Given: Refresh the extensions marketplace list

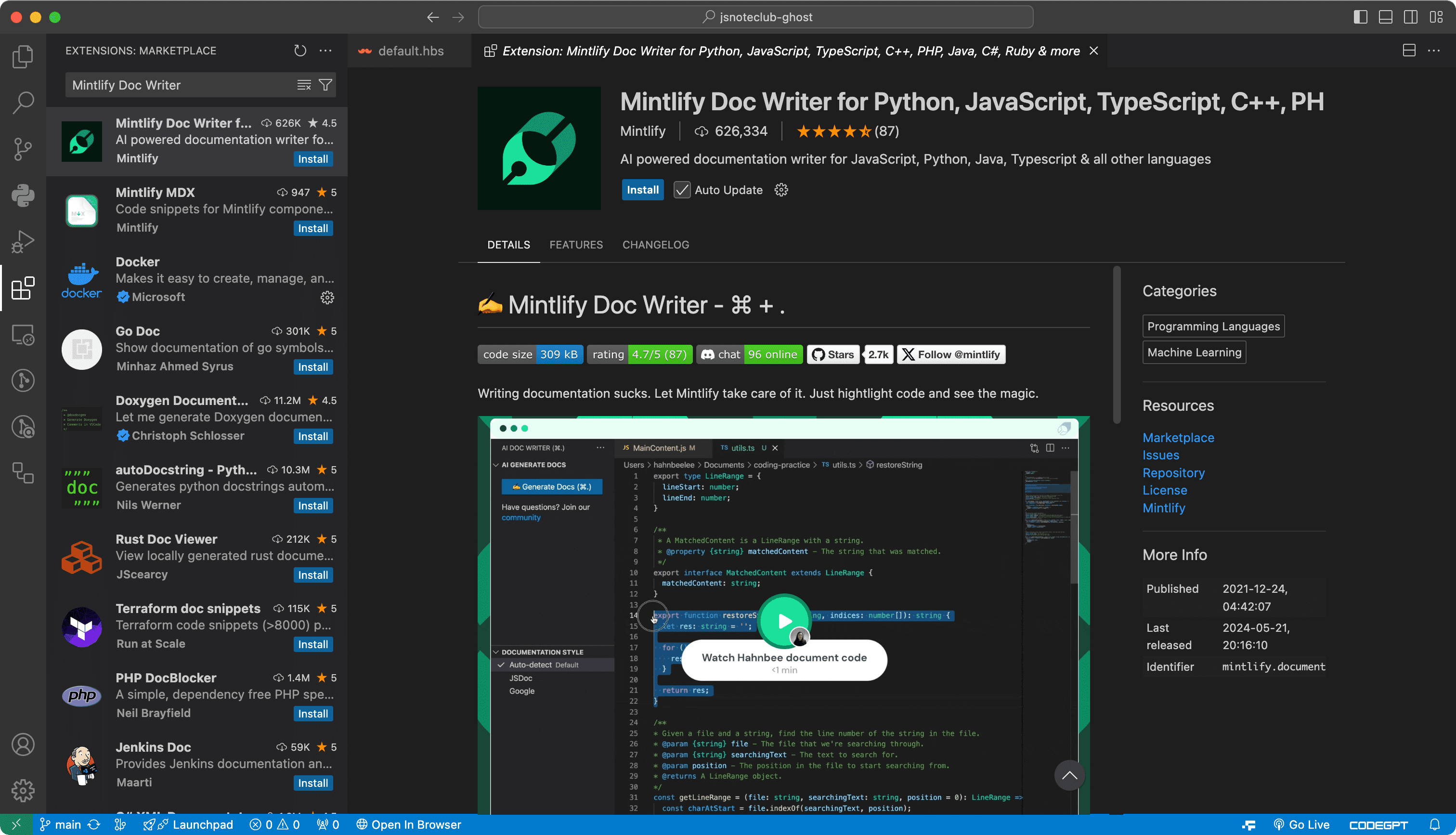Looking at the screenshot, I should (x=300, y=51).
